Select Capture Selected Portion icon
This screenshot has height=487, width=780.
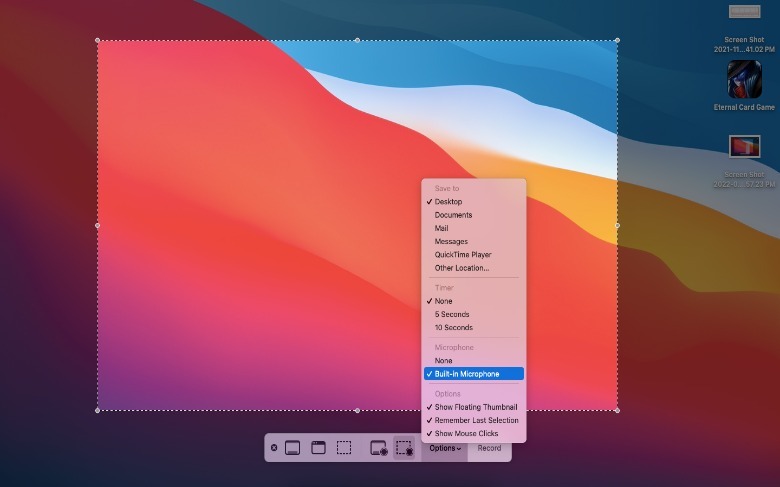click(x=344, y=448)
